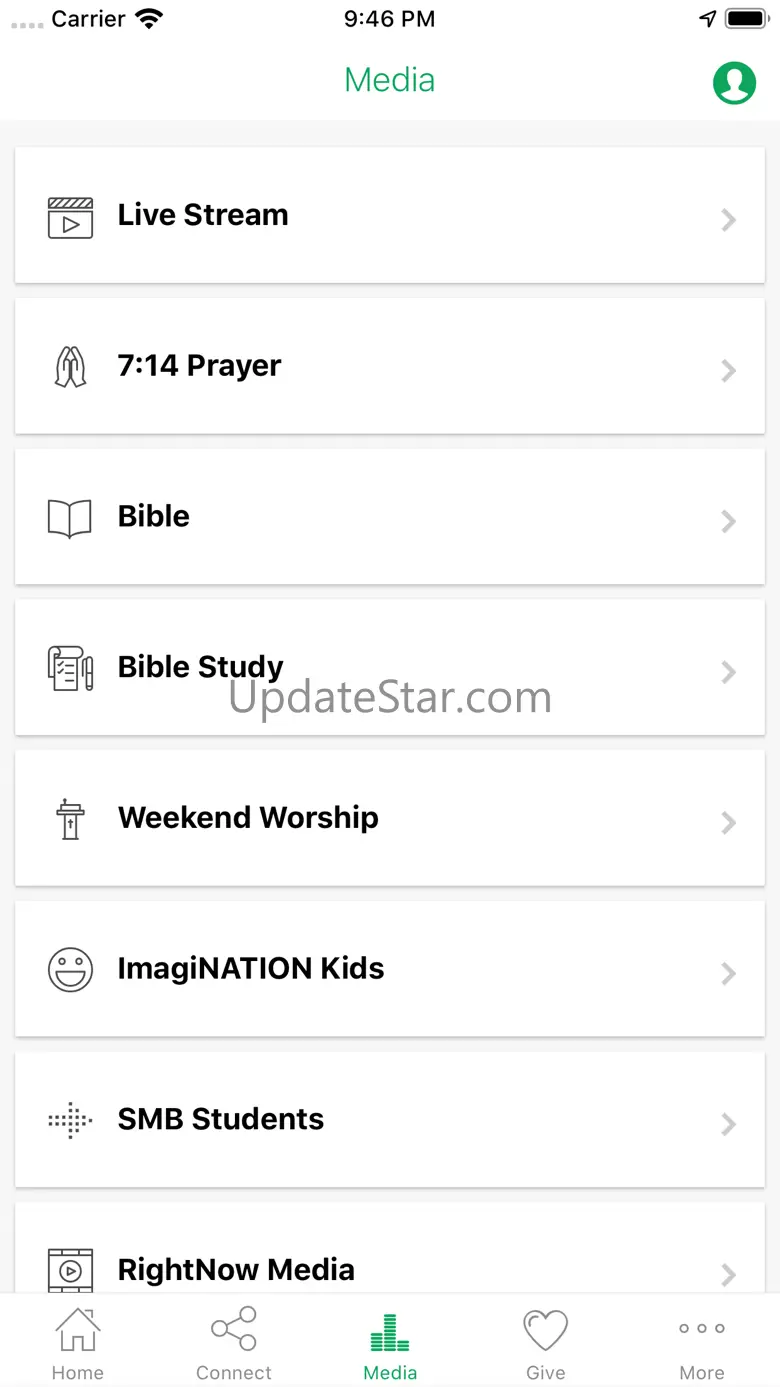Image resolution: width=780 pixels, height=1387 pixels.
Task: Tap the praying hands icon
Action: [x=70, y=367]
